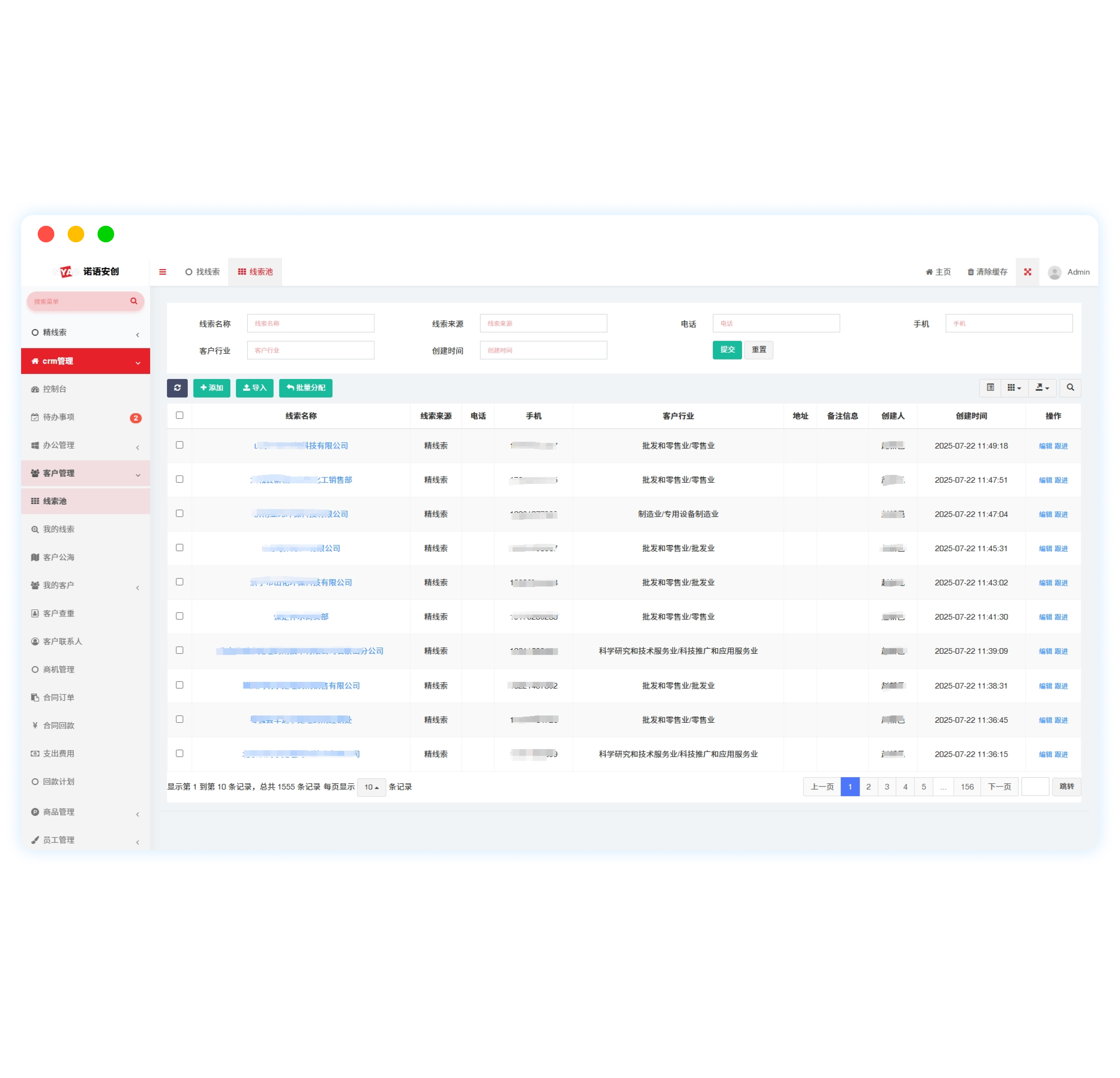Image resolution: width=1120 pixels, height=1078 pixels.
Task: Tick the checkbox for the 11:47:04 row
Action: 179,514
